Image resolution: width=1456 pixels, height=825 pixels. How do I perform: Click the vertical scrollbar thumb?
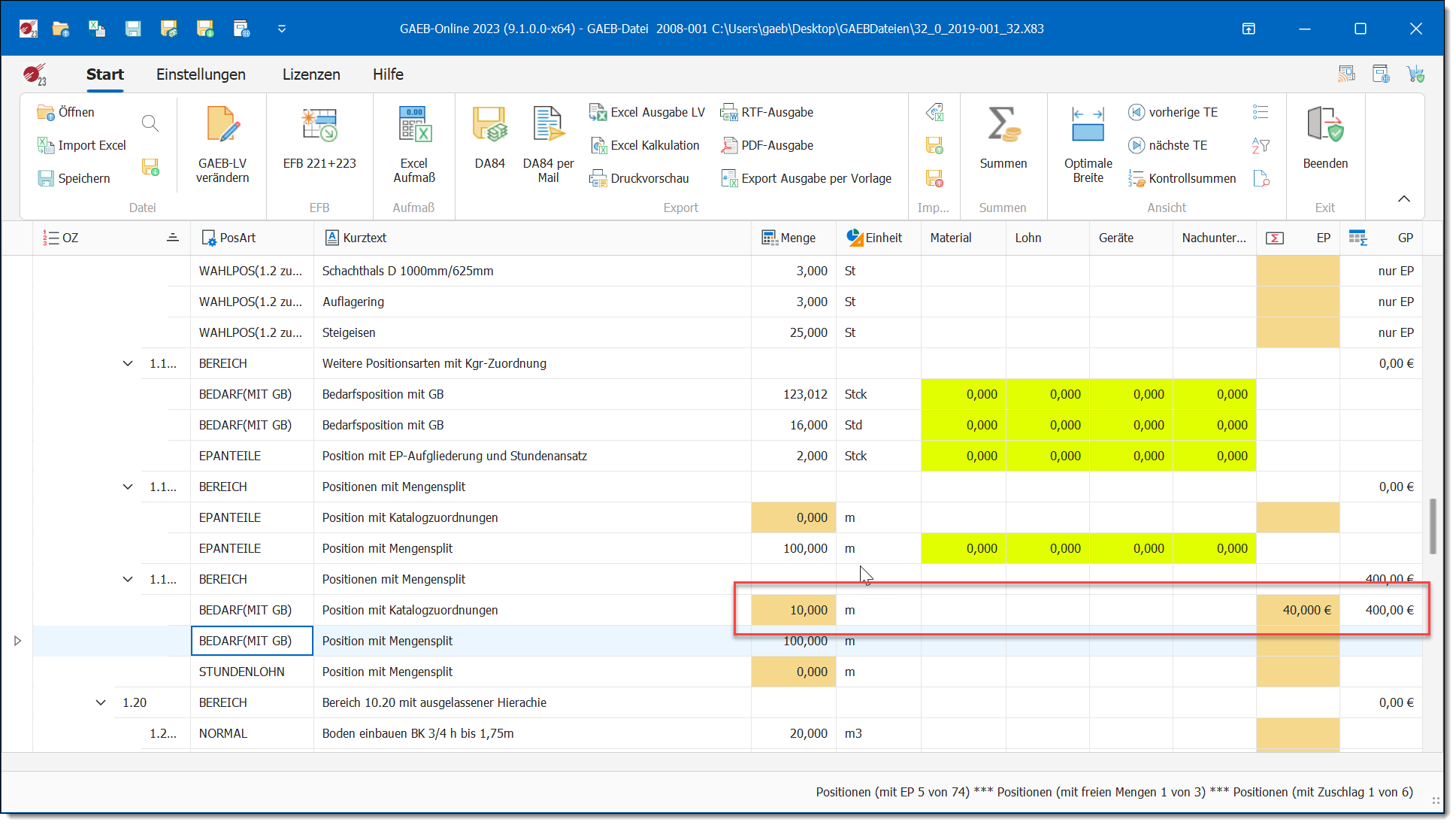point(1433,526)
